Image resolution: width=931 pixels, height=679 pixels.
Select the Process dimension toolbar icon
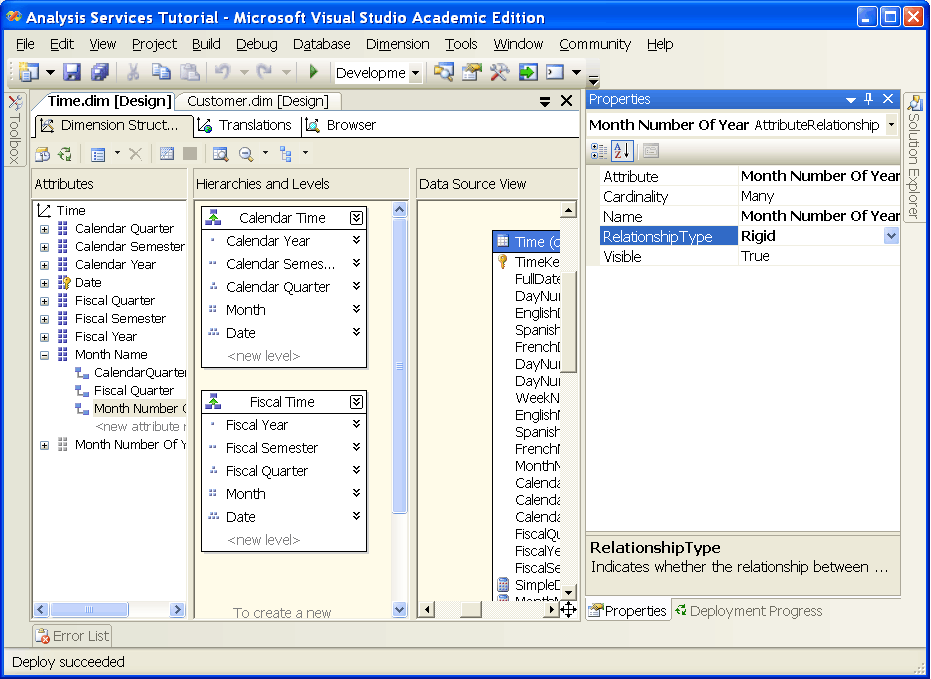[43, 152]
